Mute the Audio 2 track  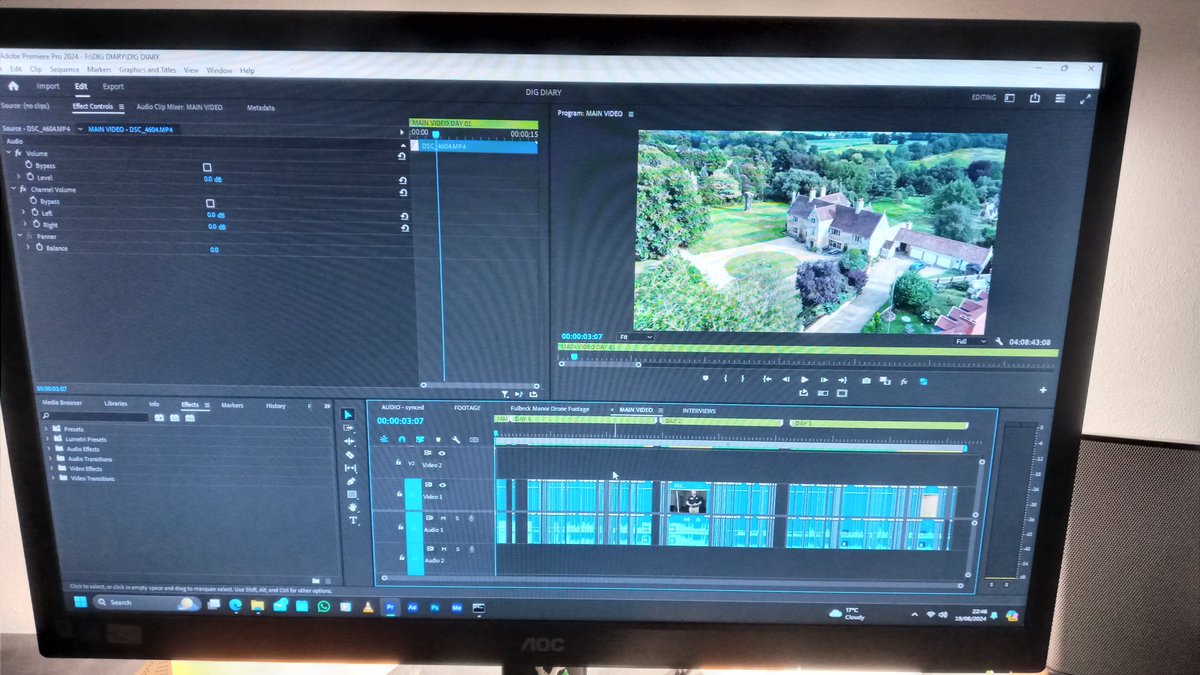coord(444,549)
